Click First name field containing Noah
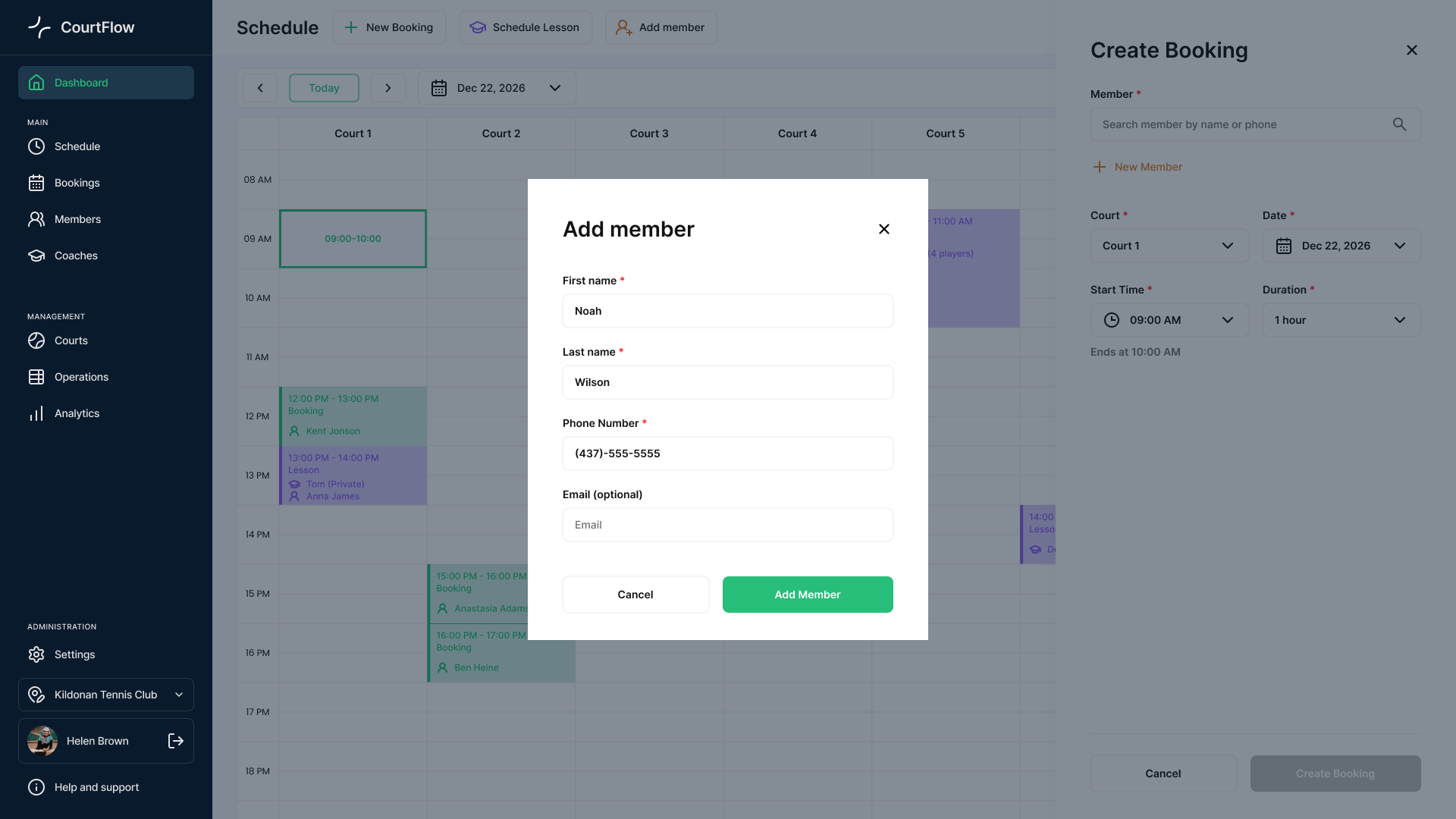 pyautogui.click(x=728, y=311)
